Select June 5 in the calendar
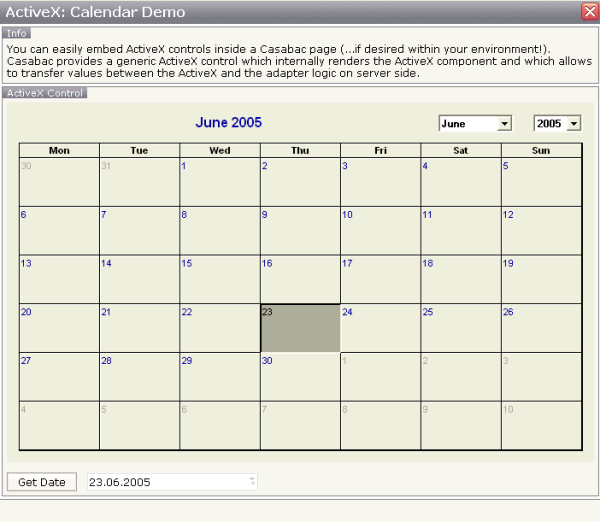 point(540,182)
